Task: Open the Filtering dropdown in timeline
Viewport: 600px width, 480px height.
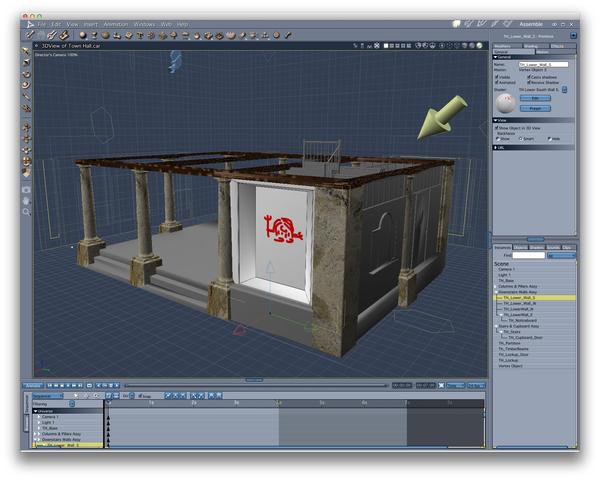Action: click(72, 404)
